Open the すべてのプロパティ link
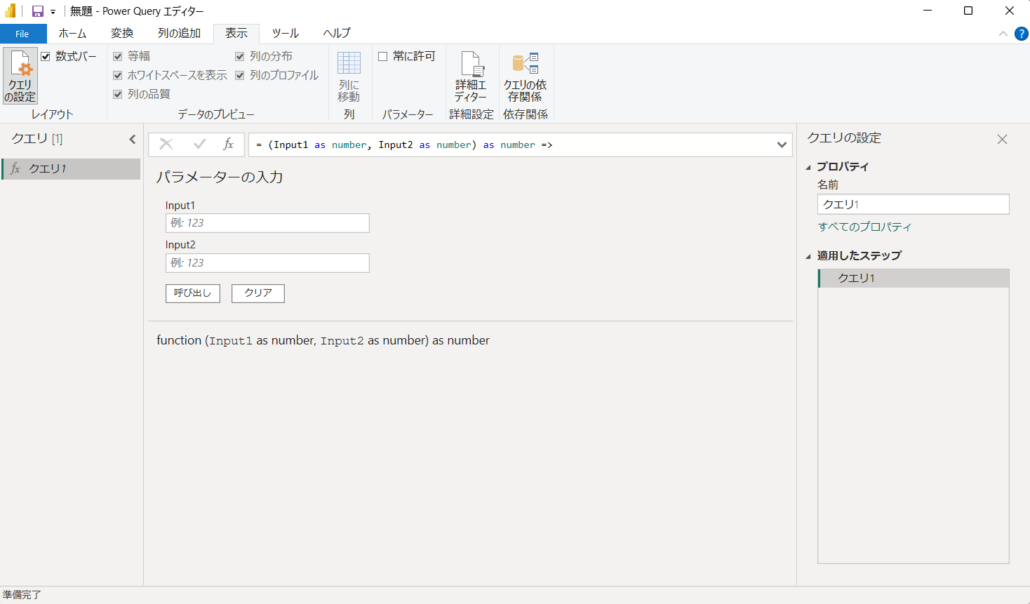 point(864,227)
